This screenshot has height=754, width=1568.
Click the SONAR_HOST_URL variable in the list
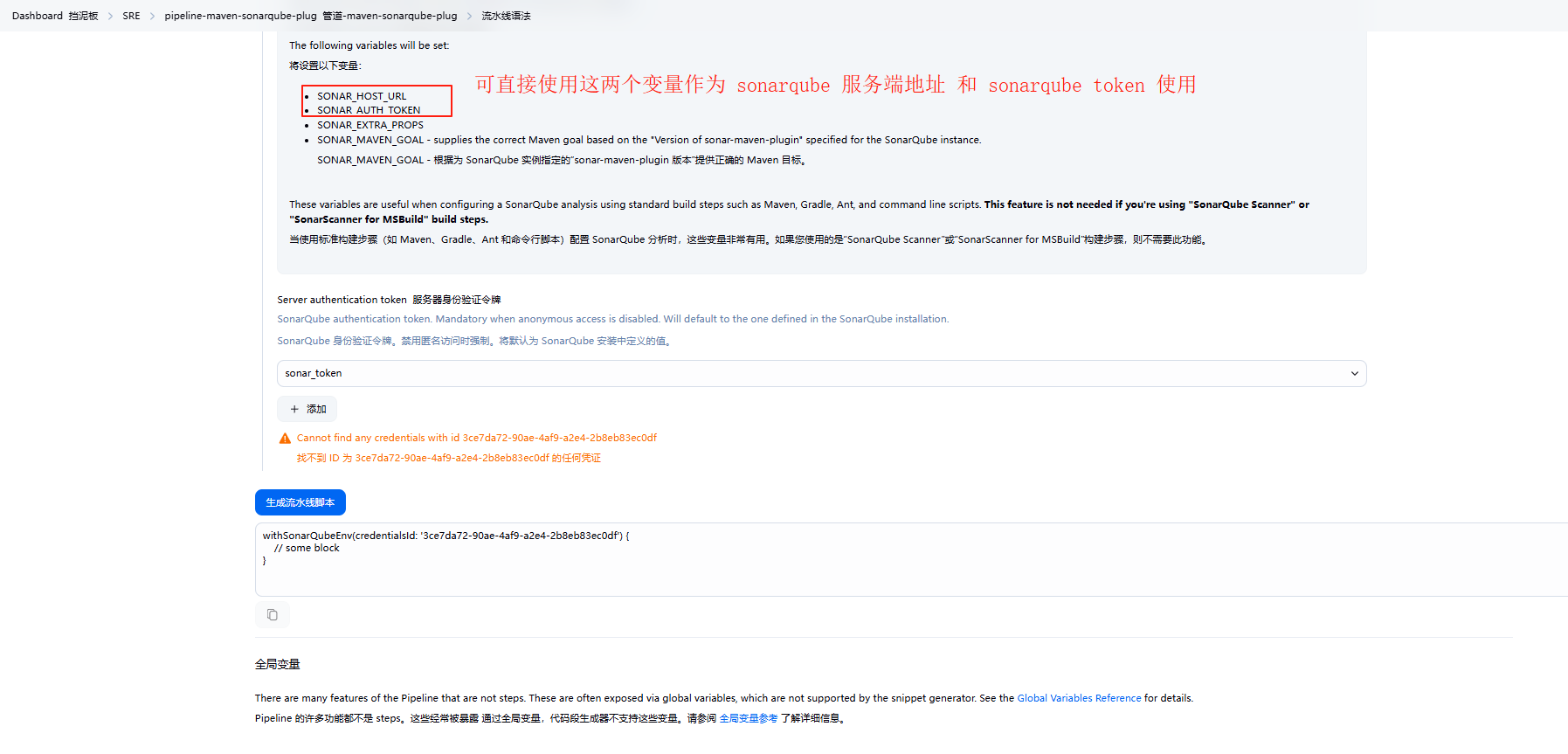click(362, 96)
